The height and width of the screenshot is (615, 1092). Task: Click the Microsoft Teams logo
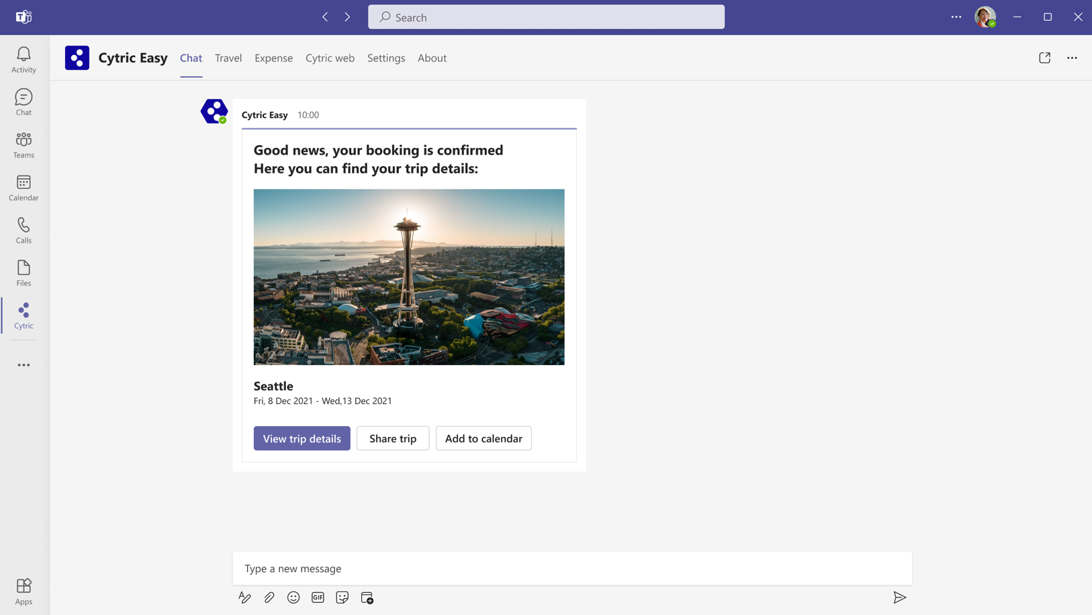tap(24, 17)
